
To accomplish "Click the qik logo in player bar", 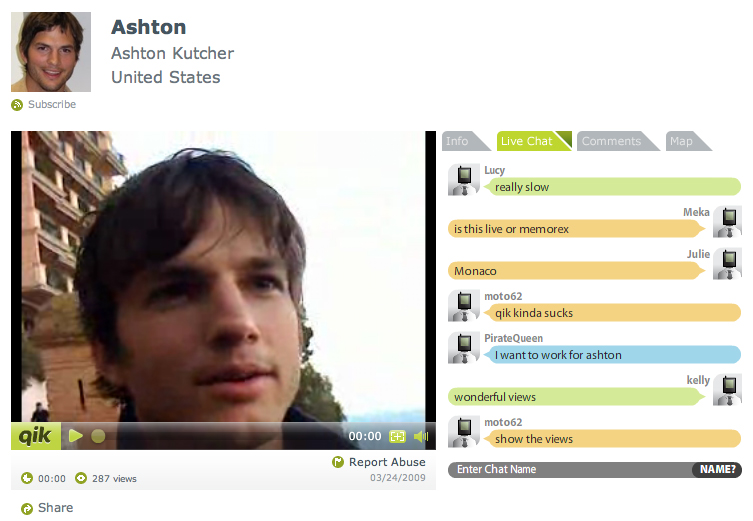I will 36,436.
